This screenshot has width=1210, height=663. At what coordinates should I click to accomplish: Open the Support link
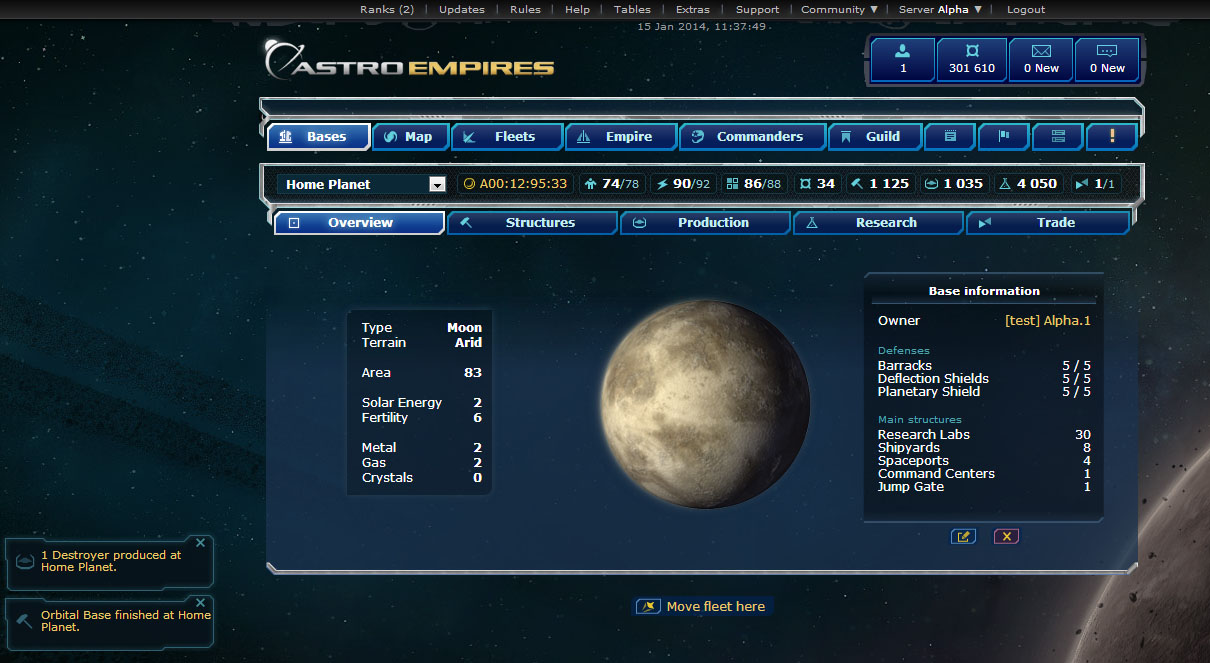click(x=757, y=10)
